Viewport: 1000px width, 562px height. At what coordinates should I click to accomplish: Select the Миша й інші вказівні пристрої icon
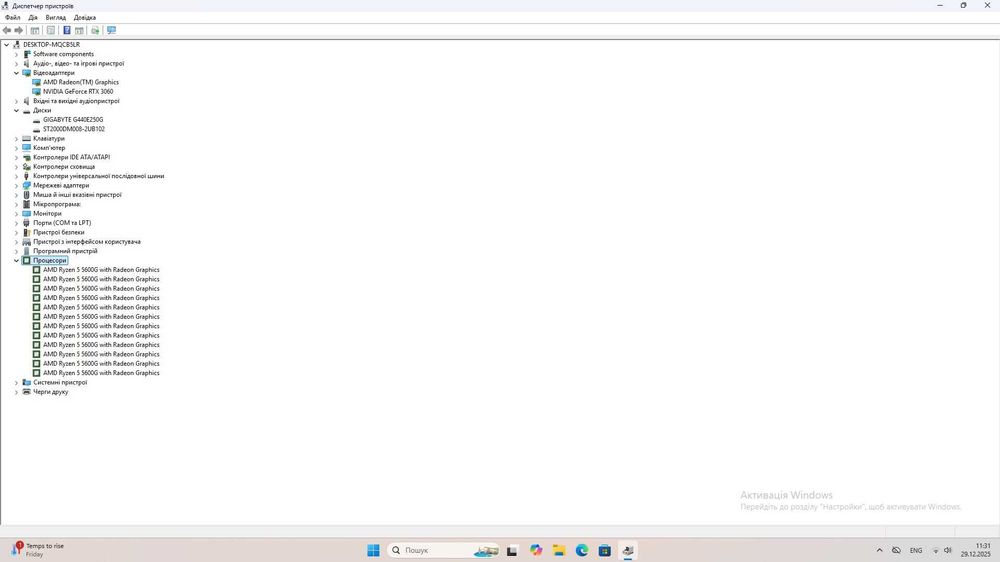[x=26, y=195]
